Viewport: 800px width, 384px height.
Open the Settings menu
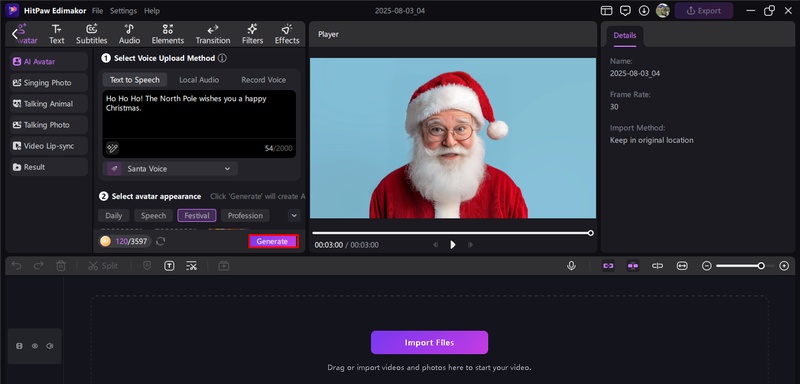coord(123,11)
